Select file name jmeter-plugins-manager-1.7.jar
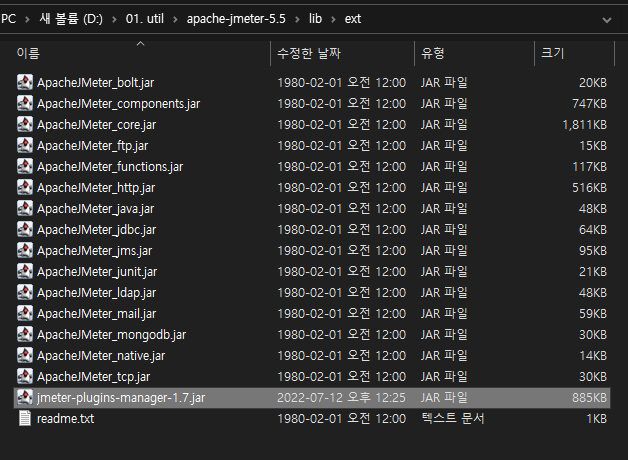628x460 pixels. [121, 398]
